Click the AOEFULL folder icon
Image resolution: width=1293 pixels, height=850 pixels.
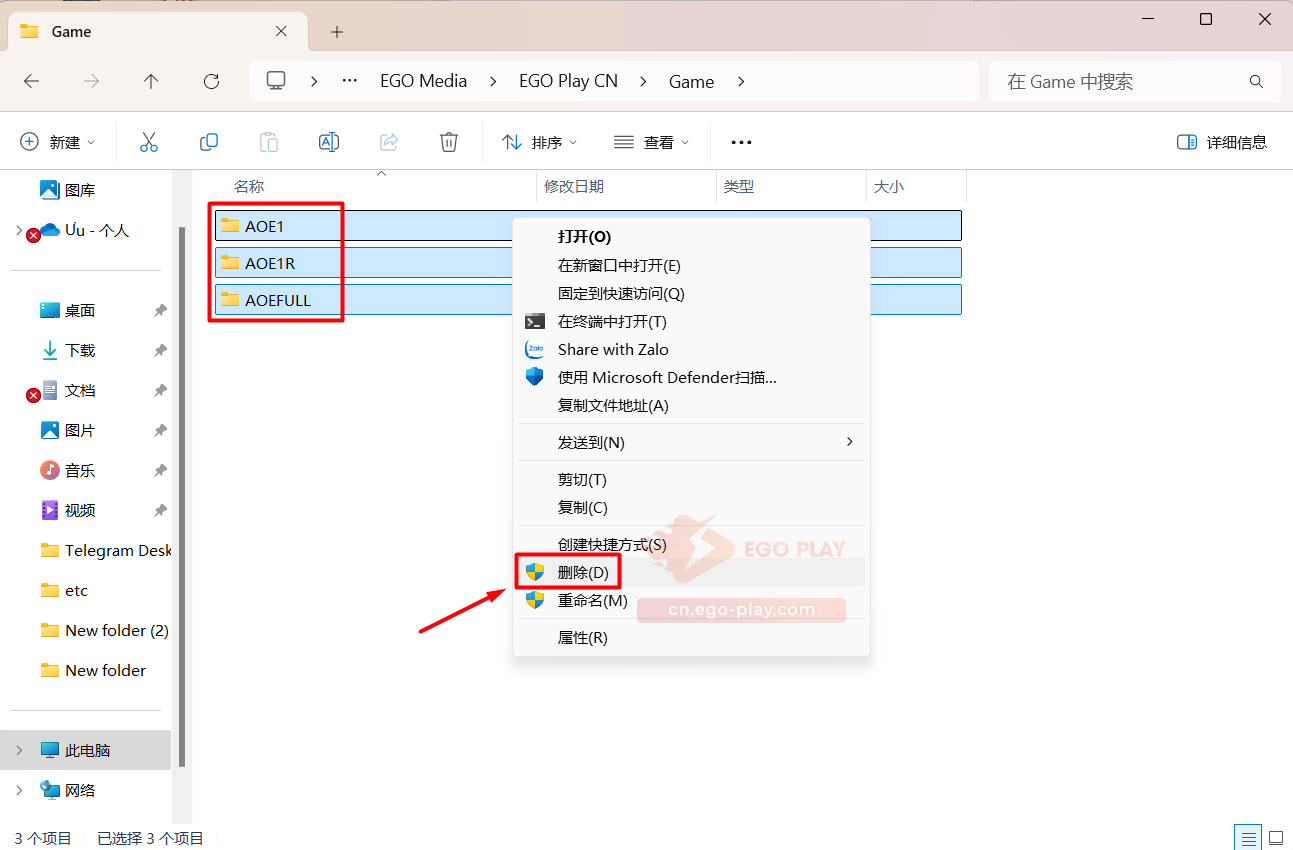[x=230, y=299]
